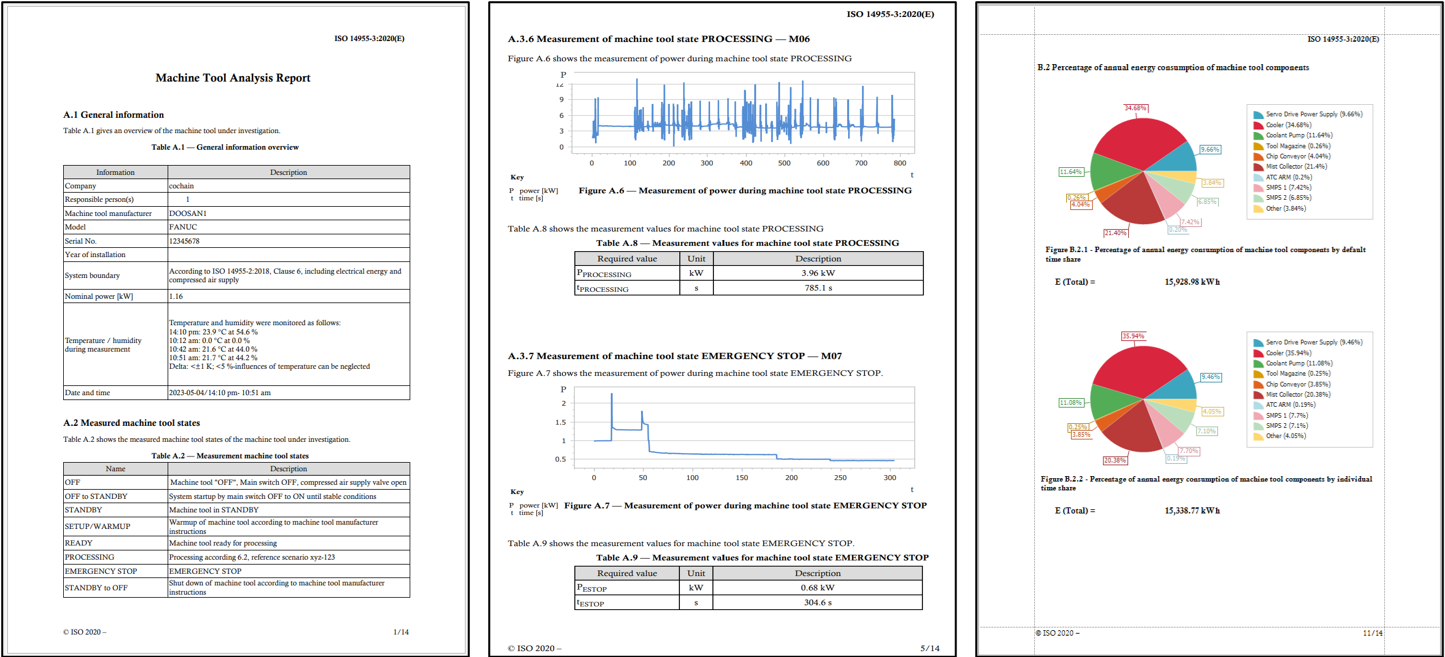This screenshot has height=657, width=1445.
Task: Click the Coolant Pump legend icon, top chart
Action: [x=1258, y=136]
